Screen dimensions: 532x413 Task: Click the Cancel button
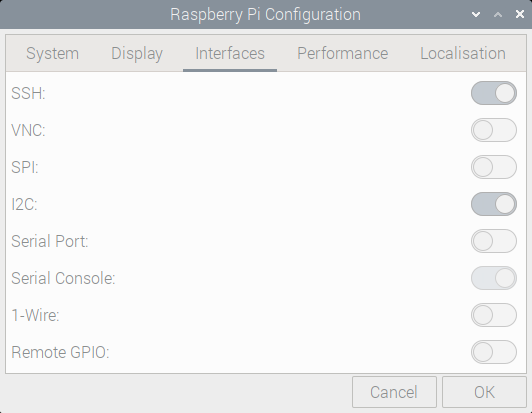click(x=394, y=392)
